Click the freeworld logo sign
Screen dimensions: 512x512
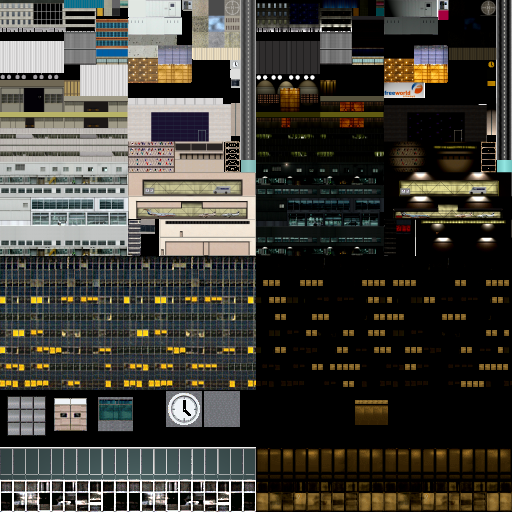point(404,90)
